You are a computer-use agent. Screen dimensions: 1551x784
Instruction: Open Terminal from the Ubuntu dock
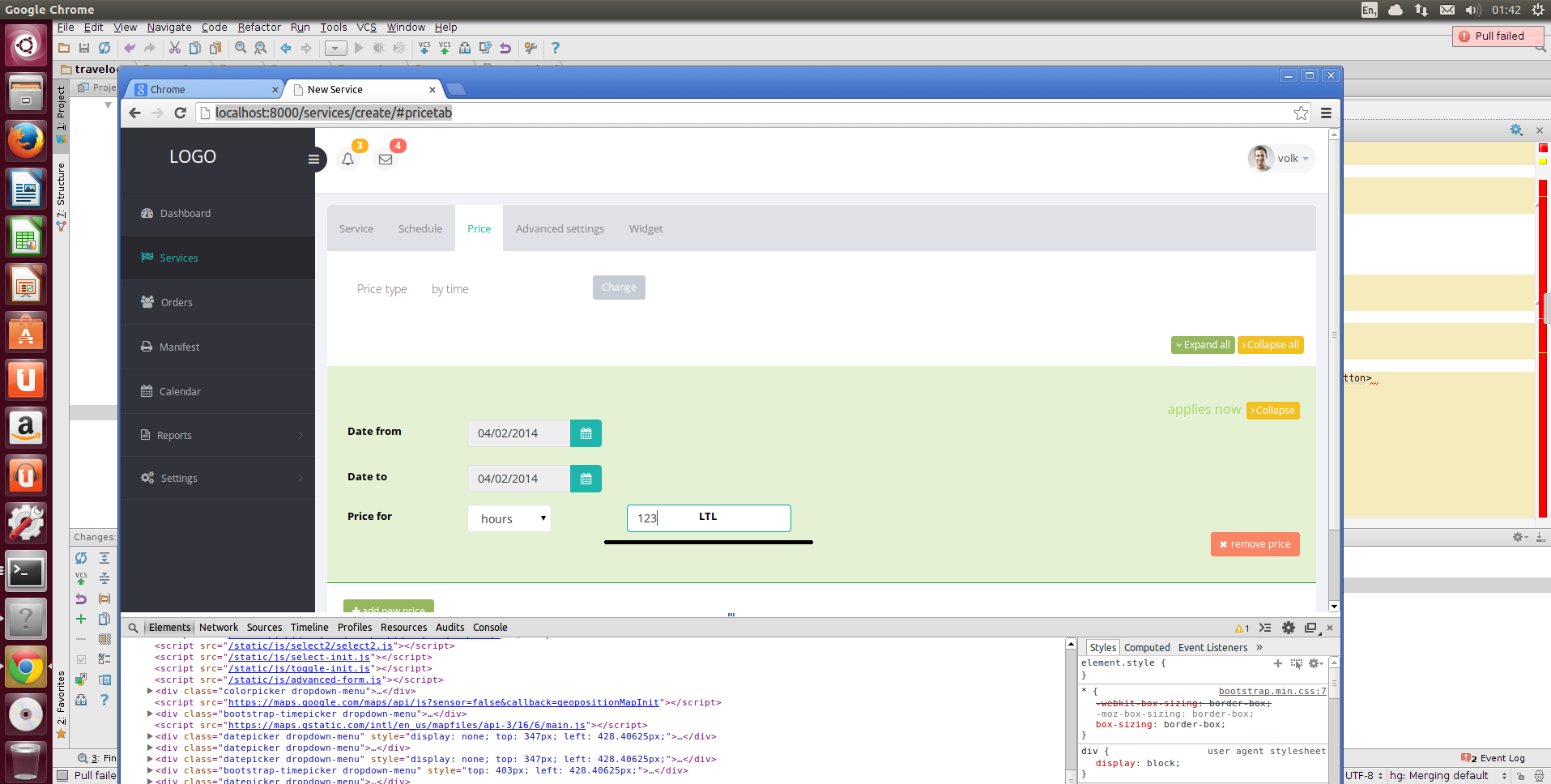click(26, 572)
